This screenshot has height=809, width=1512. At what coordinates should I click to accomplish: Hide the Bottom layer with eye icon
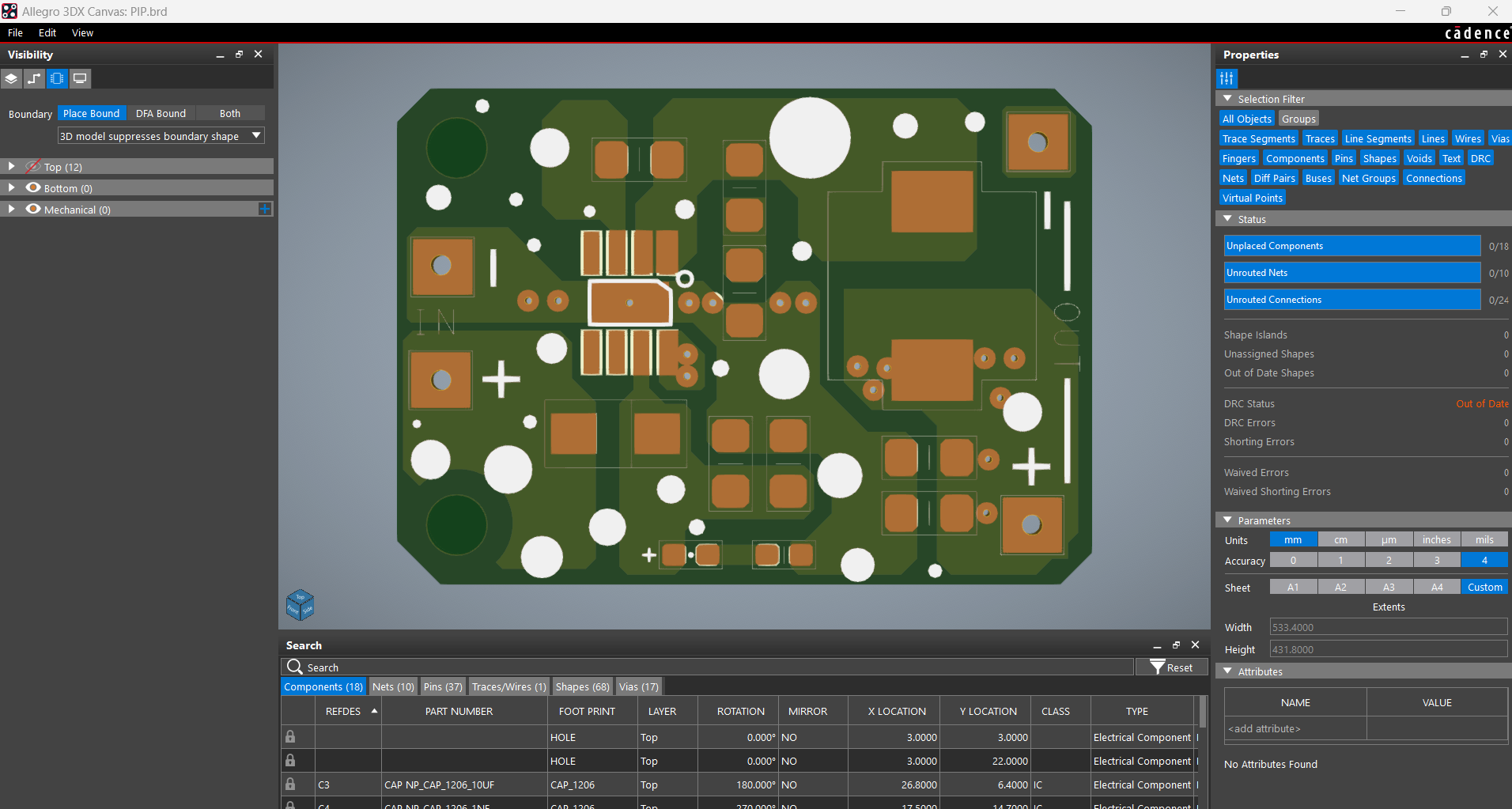point(33,188)
